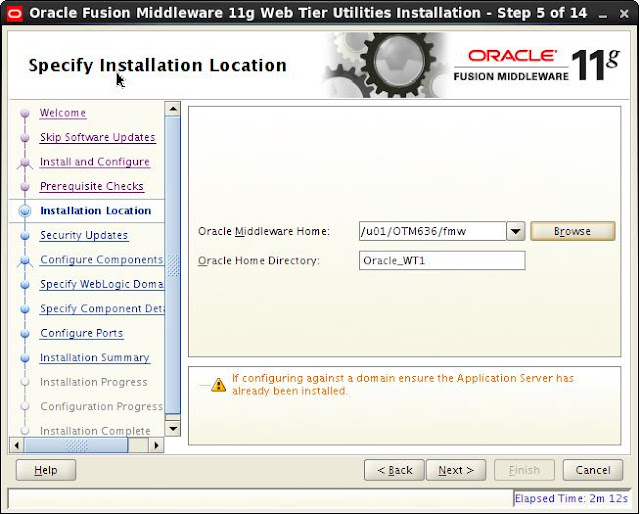Click the sidebar scroll left arrow
The width and height of the screenshot is (640, 514).
tap(16, 445)
